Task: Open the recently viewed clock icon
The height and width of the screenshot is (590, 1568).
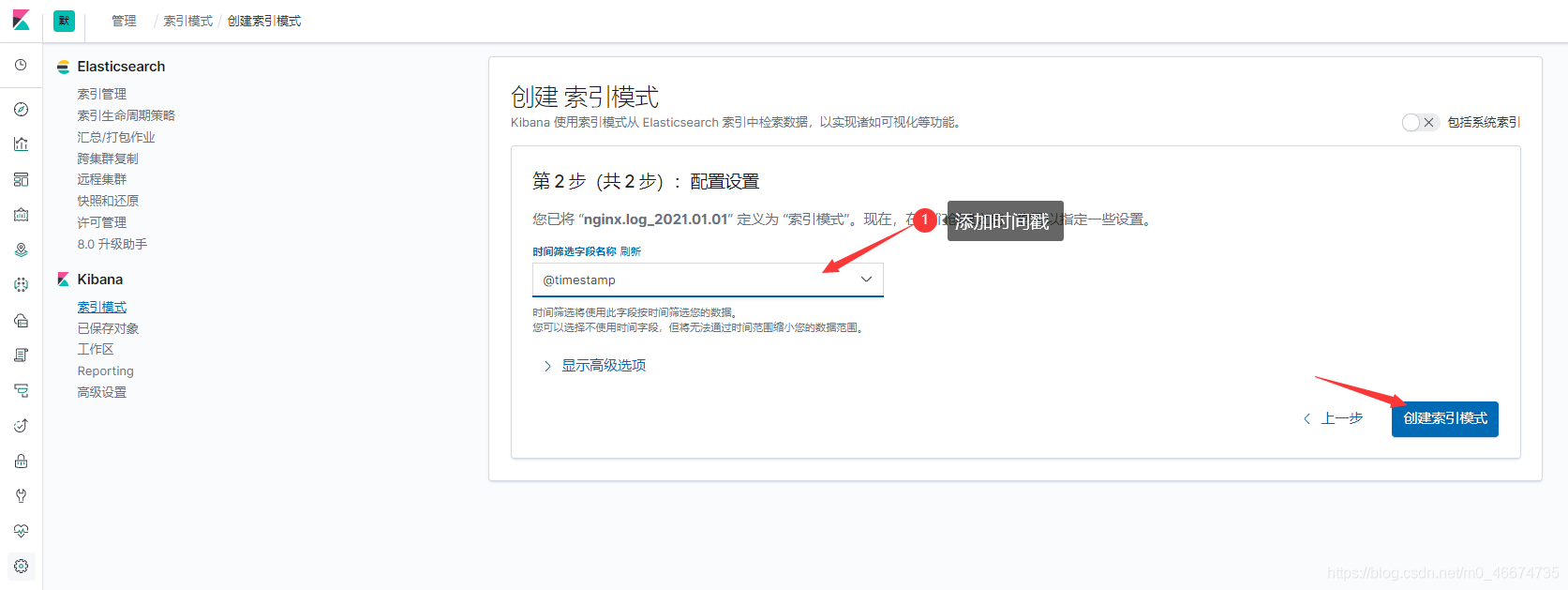Action: (21, 66)
